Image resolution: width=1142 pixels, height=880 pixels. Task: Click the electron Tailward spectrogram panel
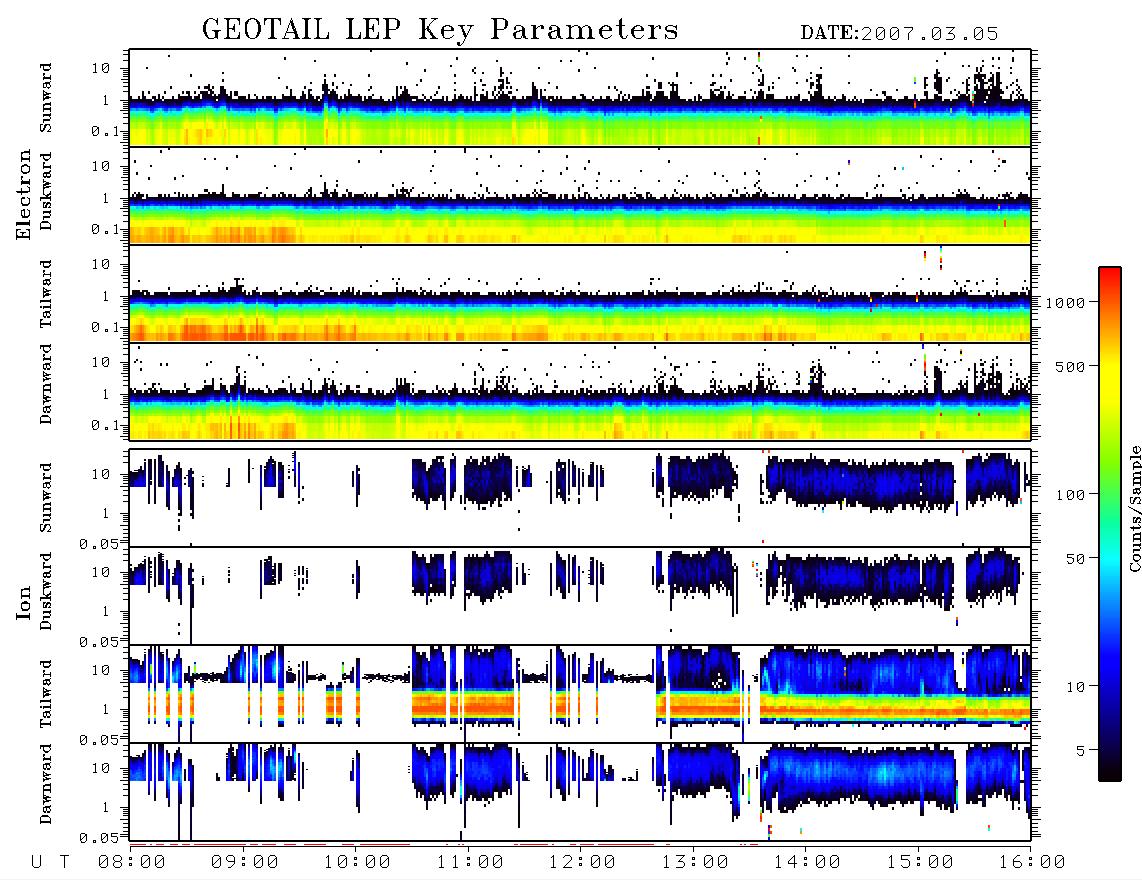tap(580, 294)
